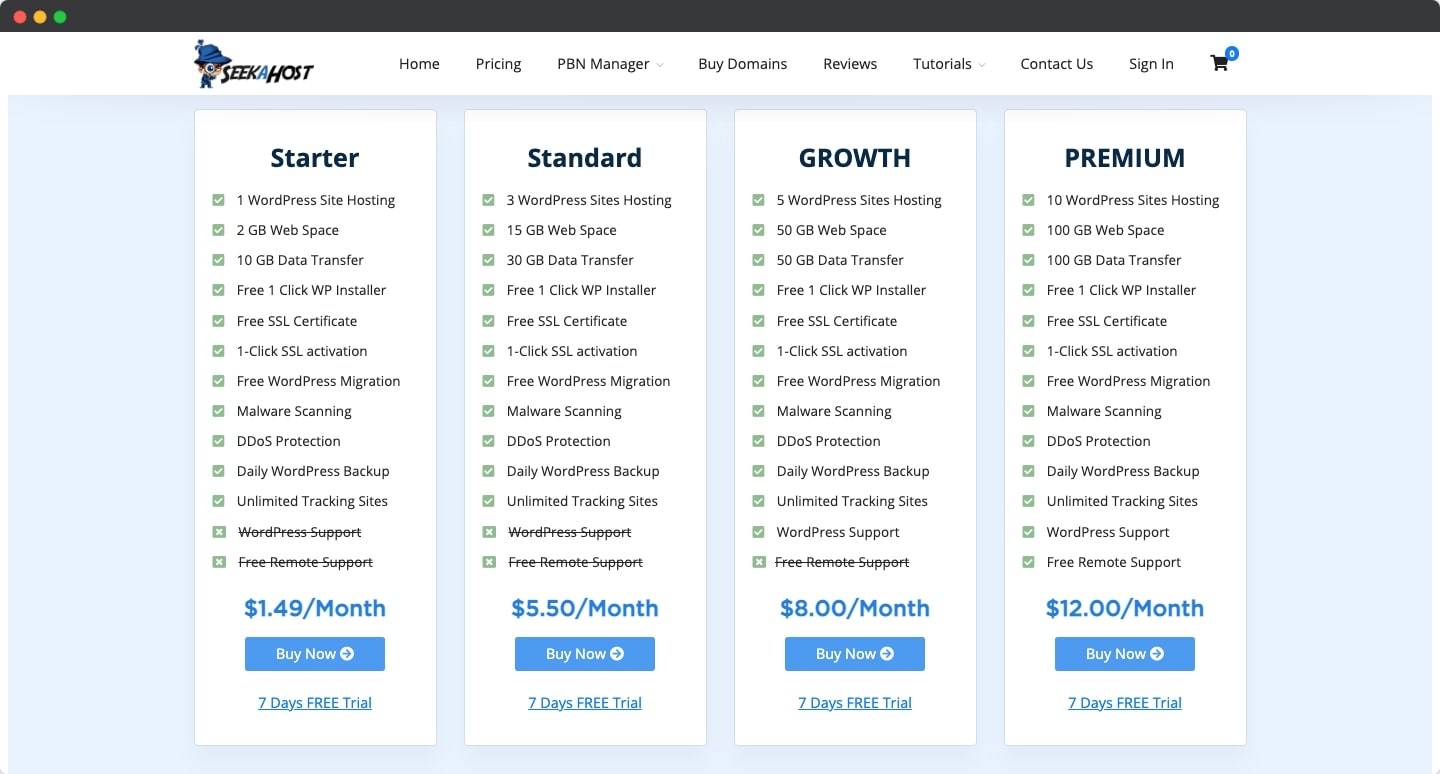The image size is (1440, 774).
Task: Go to the Buy Domains page
Action: [742, 64]
